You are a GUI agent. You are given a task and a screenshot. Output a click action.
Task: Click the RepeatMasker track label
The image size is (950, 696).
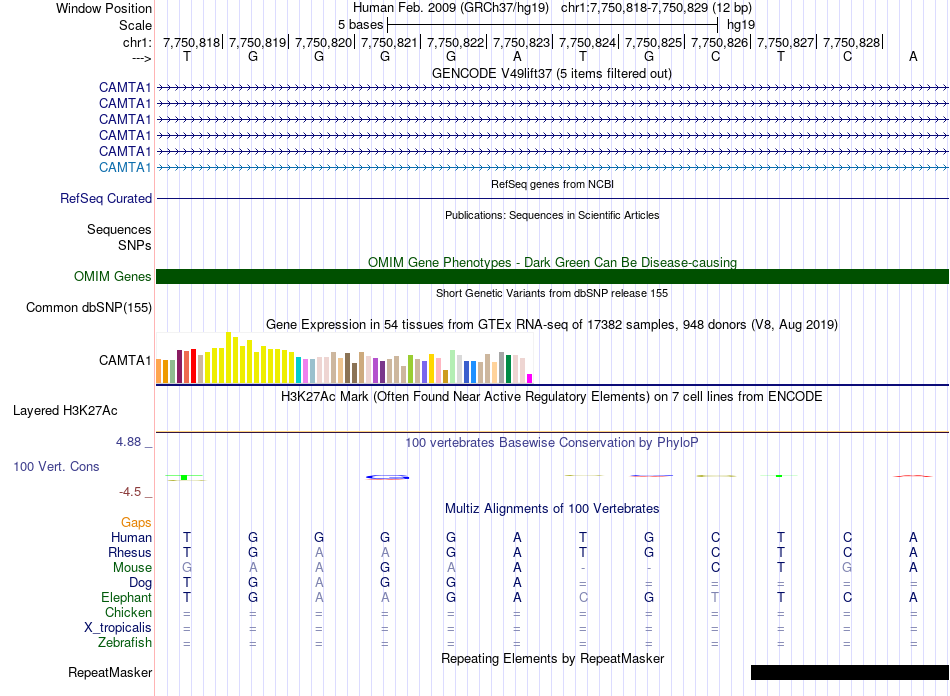point(110,672)
